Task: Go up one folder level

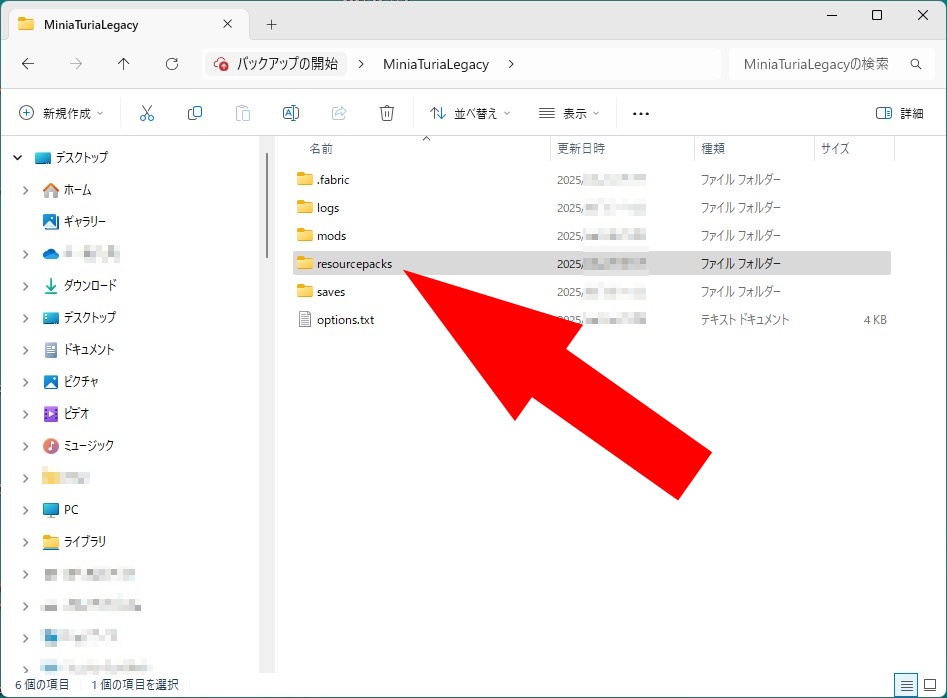Action: (x=124, y=64)
